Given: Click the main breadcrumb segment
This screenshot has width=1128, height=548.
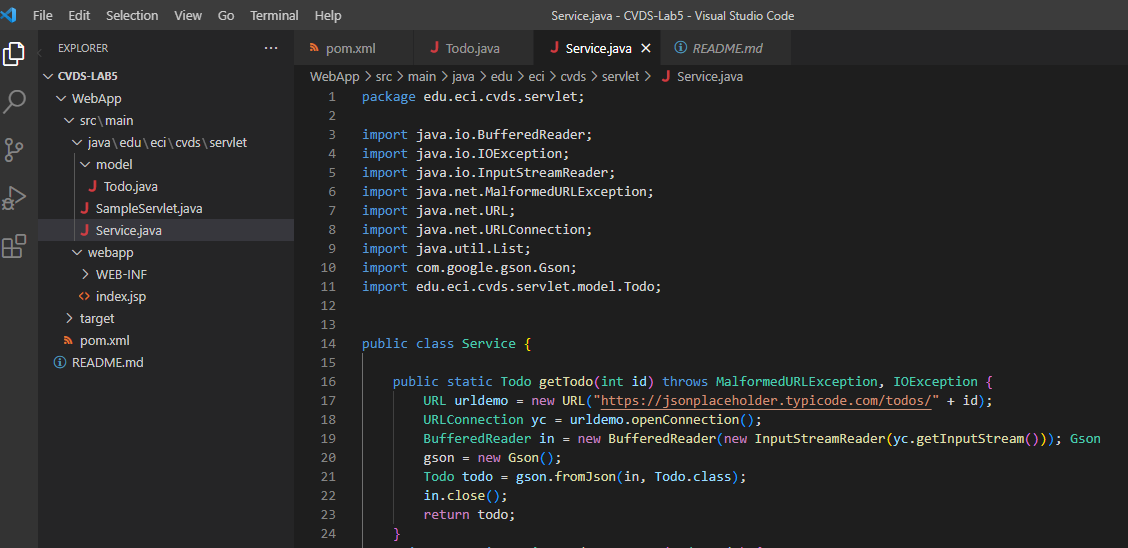Looking at the screenshot, I should click(422, 76).
